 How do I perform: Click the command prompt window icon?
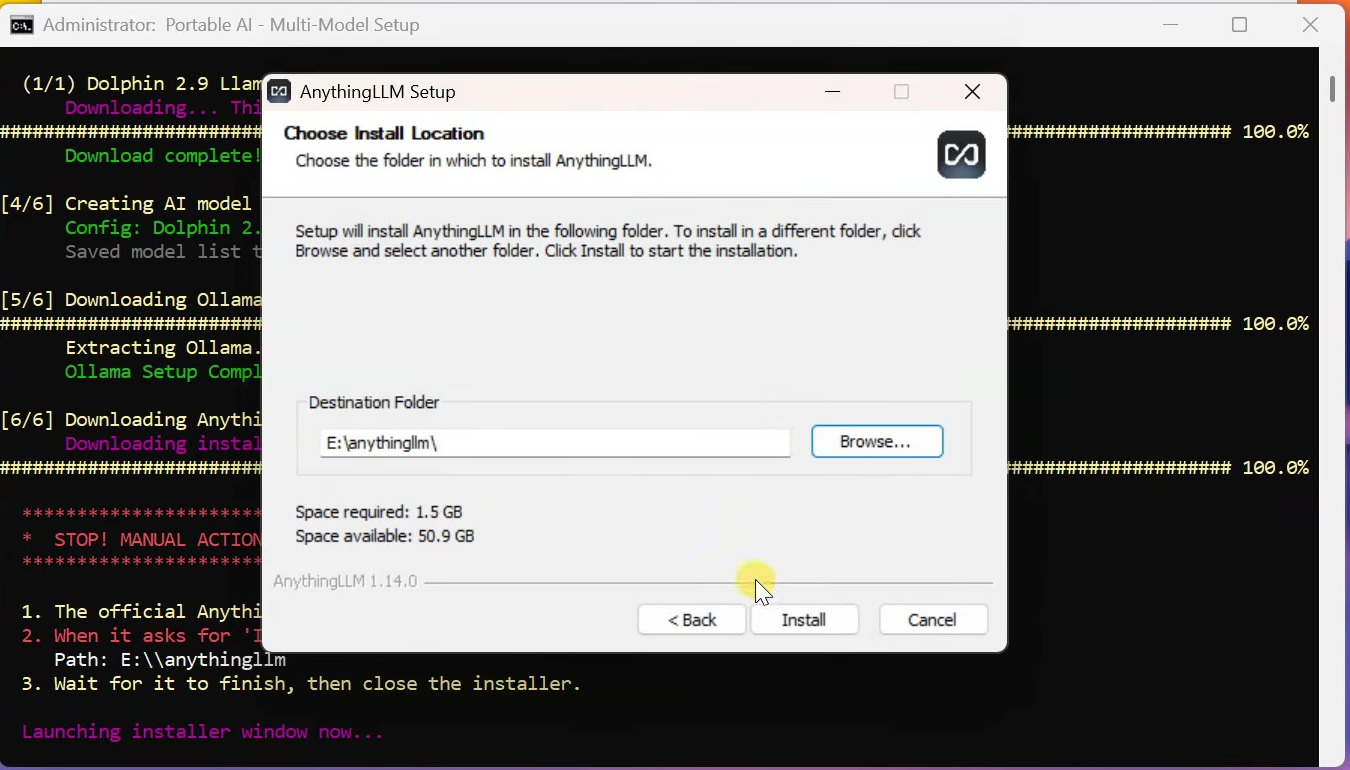pos(21,25)
